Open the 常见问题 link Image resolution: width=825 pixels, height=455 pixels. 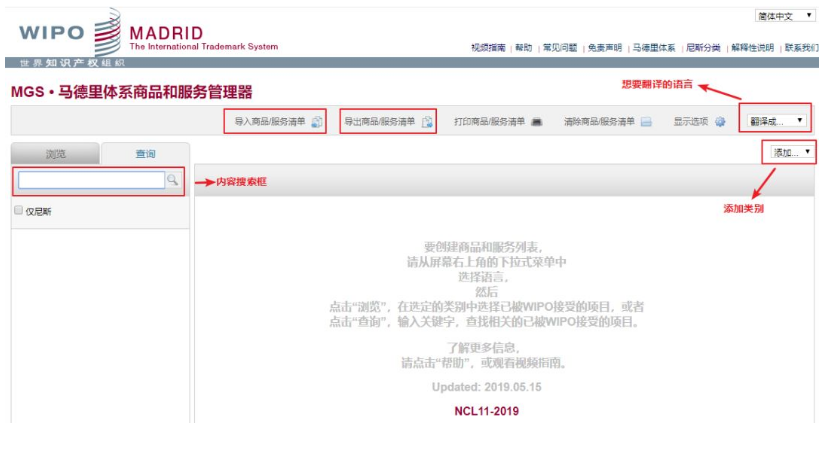[560, 48]
